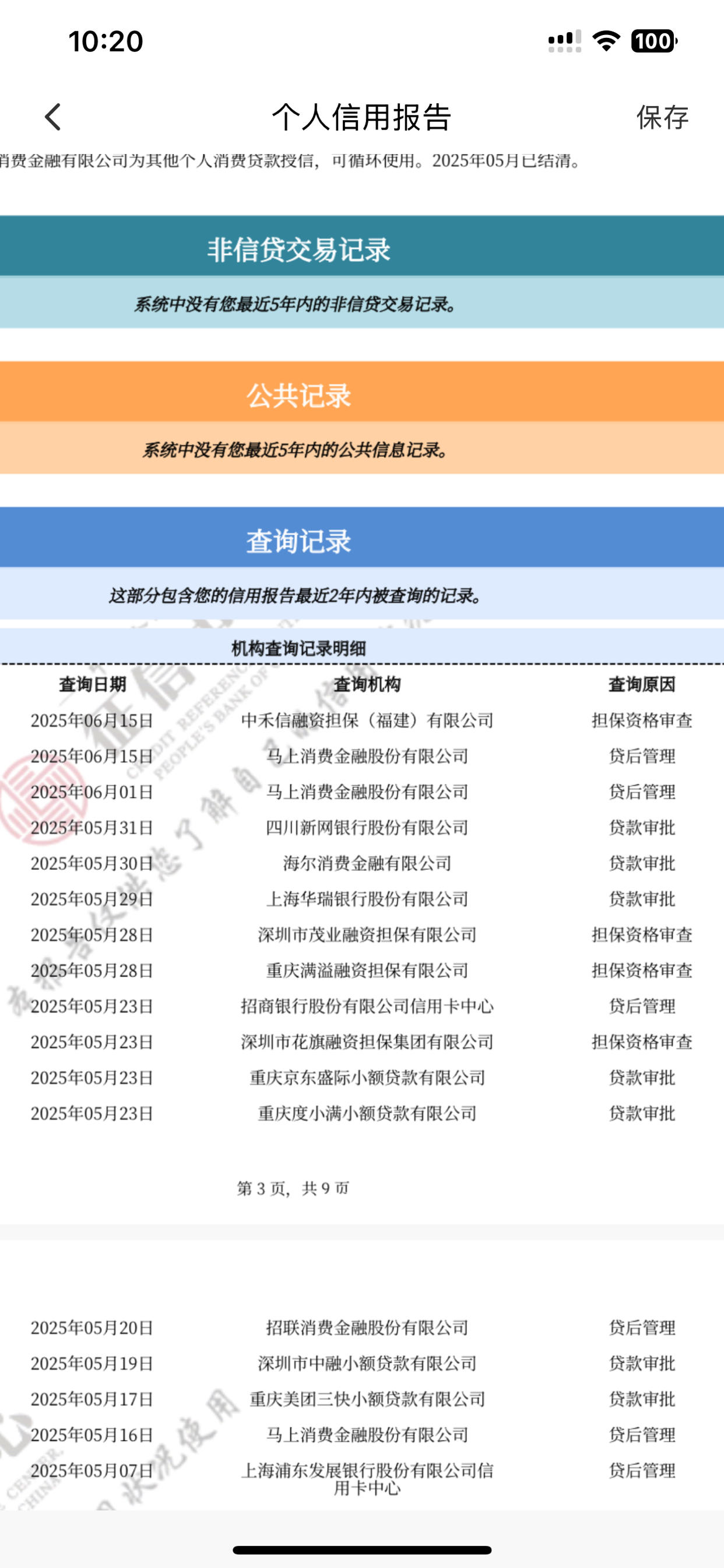Screen dimensions: 724x1568
Task: Tap 贷后管理 in the 招联消费金融 row
Action: (x=642, y=1328)
